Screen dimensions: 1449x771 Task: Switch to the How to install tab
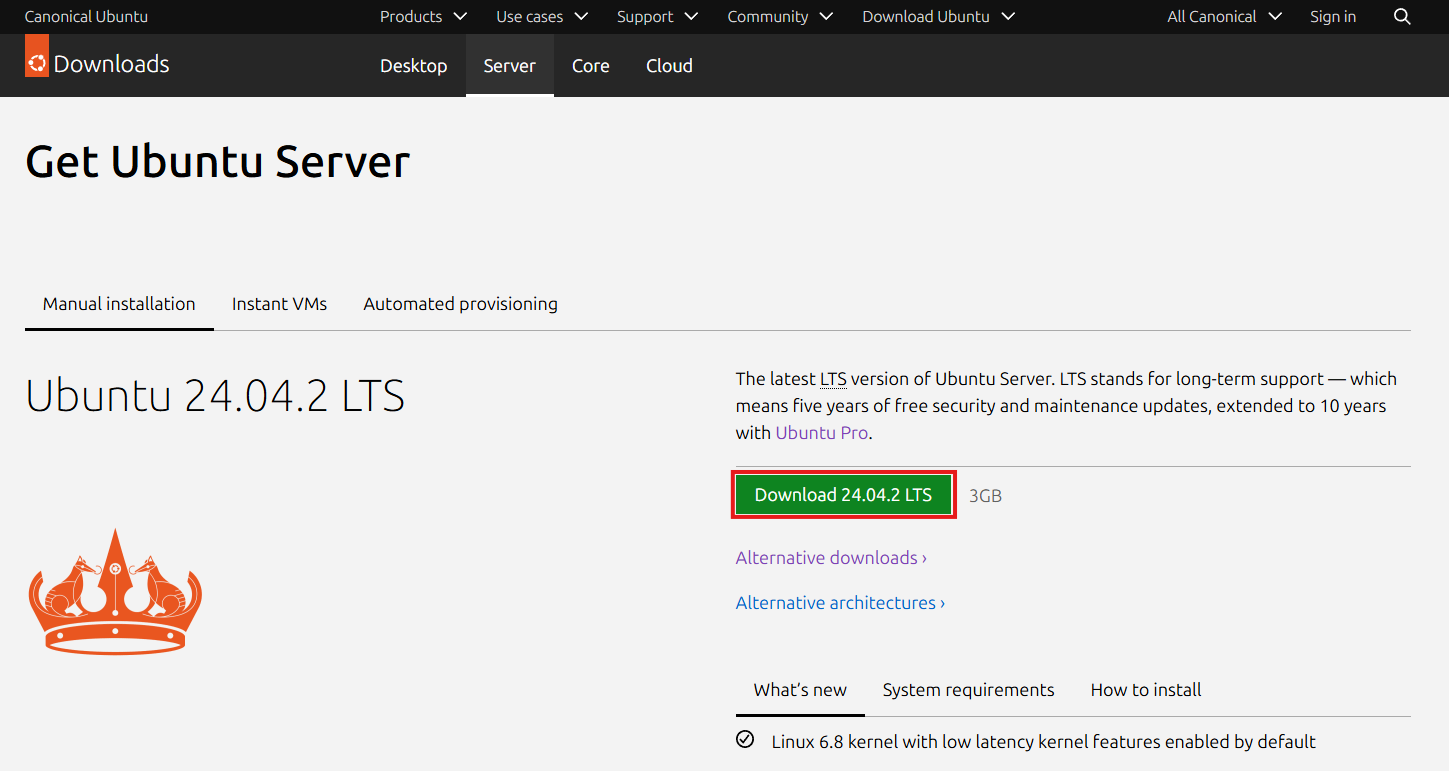[1146, 690]
